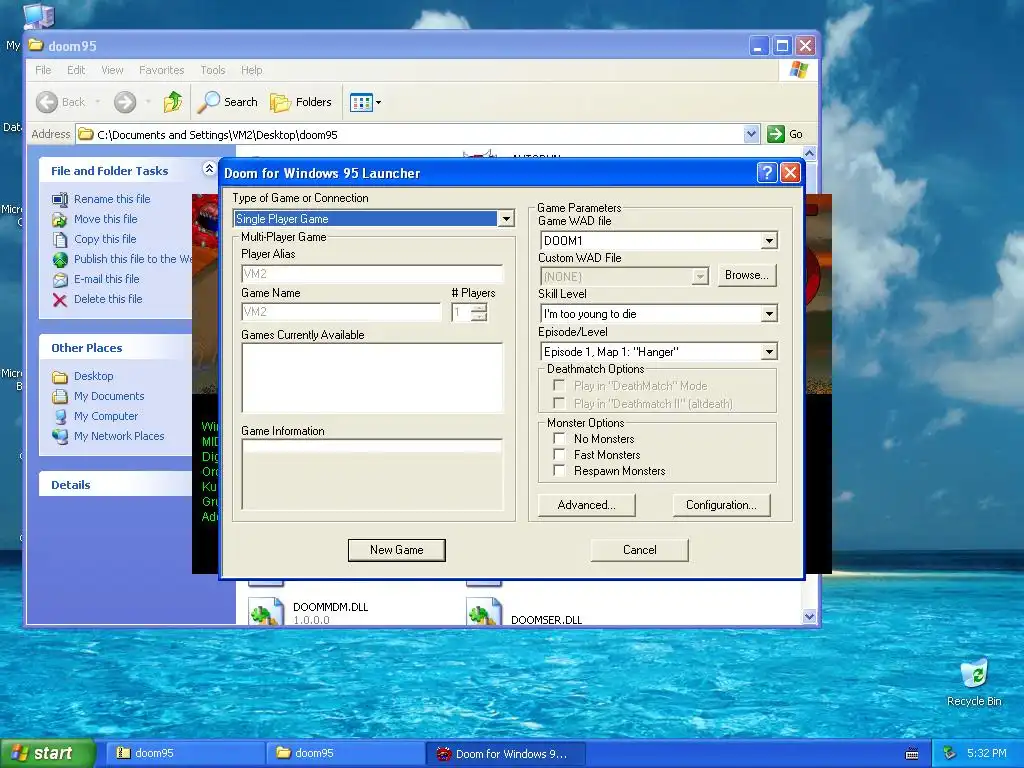Click the Browse... button for custom WAD

(x=746, y=275)
